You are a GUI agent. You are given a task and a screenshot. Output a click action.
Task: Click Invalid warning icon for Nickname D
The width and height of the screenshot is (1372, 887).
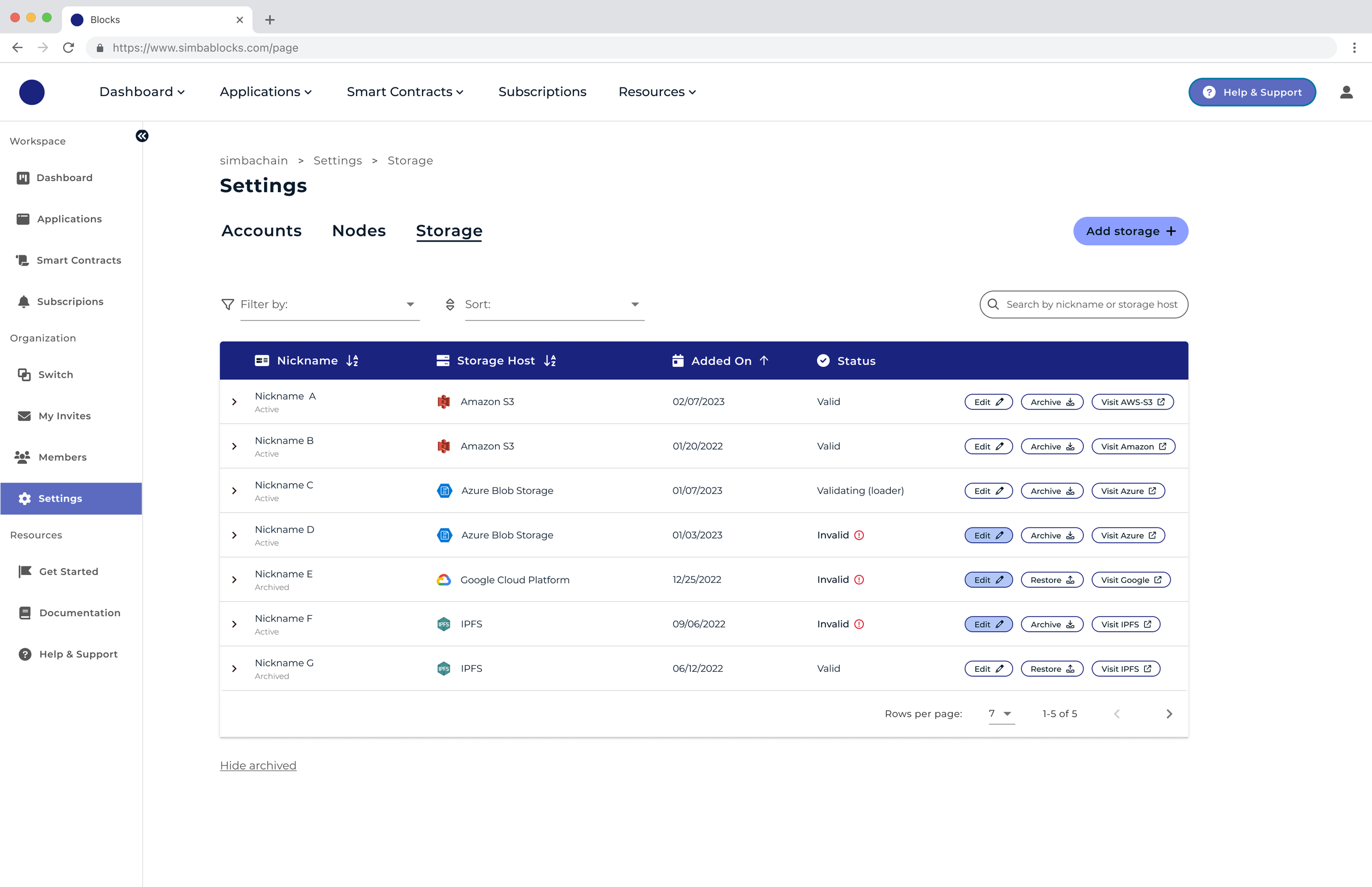pos(859,535)
